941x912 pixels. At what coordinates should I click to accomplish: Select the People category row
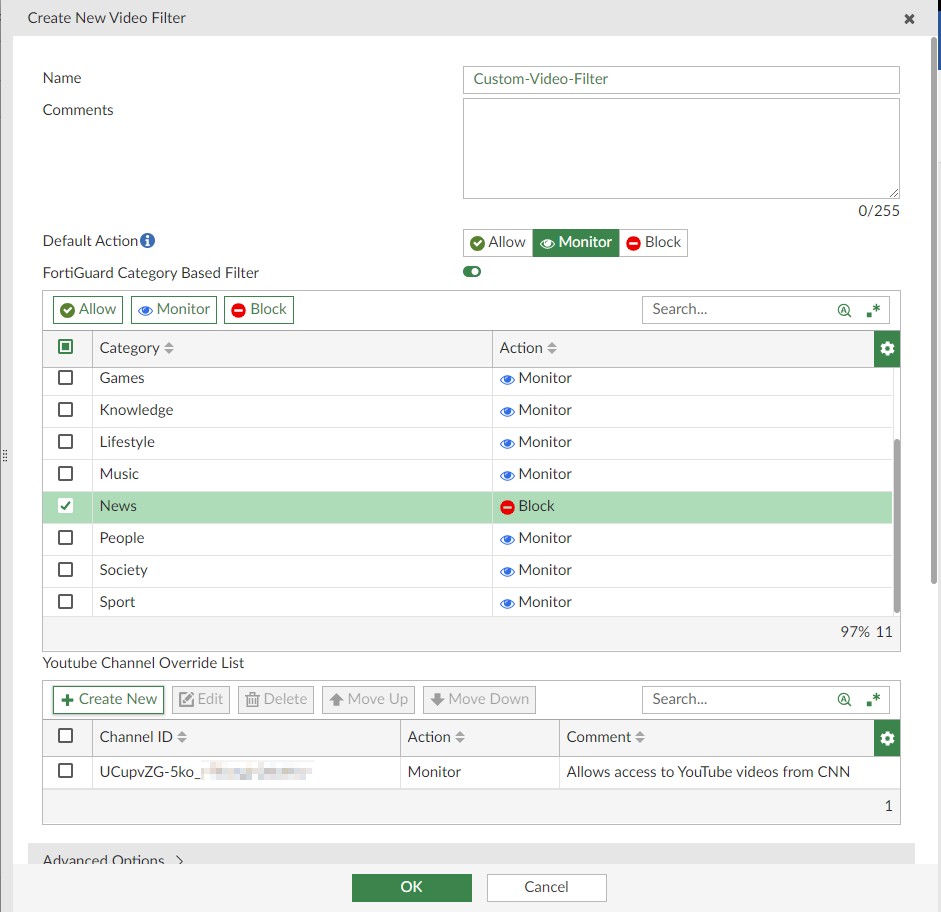[467, 539]
